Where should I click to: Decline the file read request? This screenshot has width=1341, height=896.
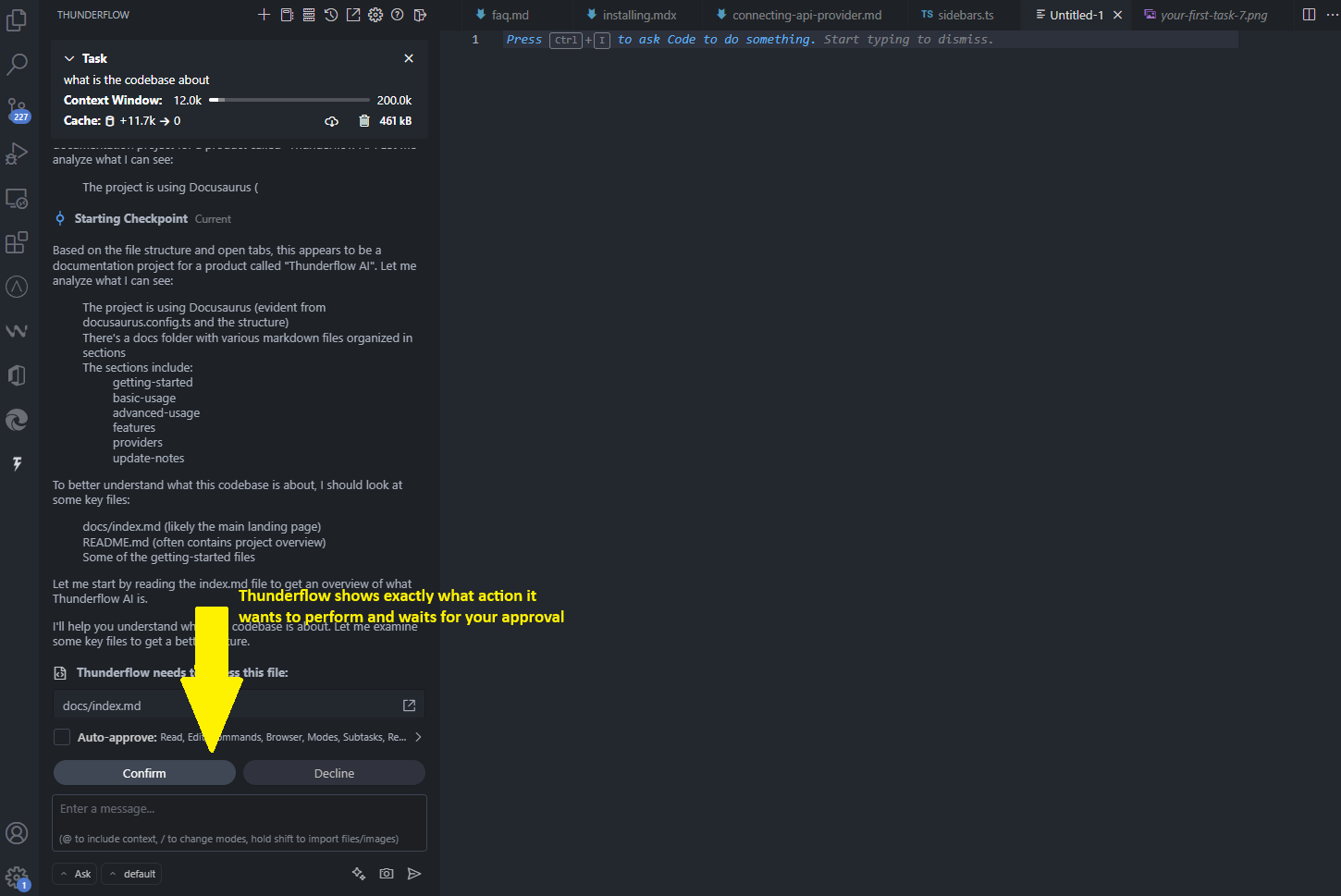[x=334, y=772]
